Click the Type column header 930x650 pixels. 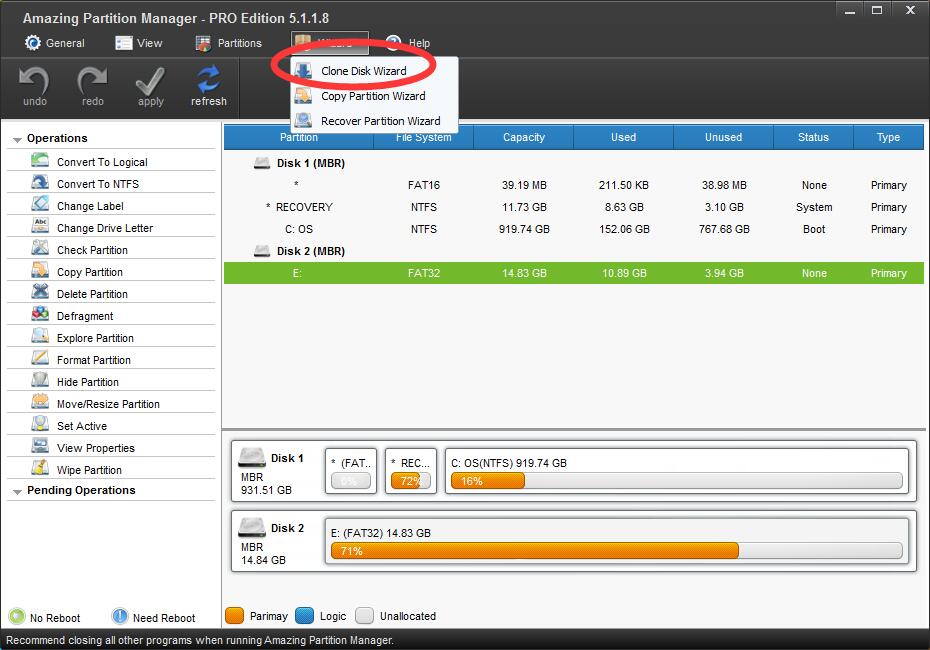pos(888,137)
